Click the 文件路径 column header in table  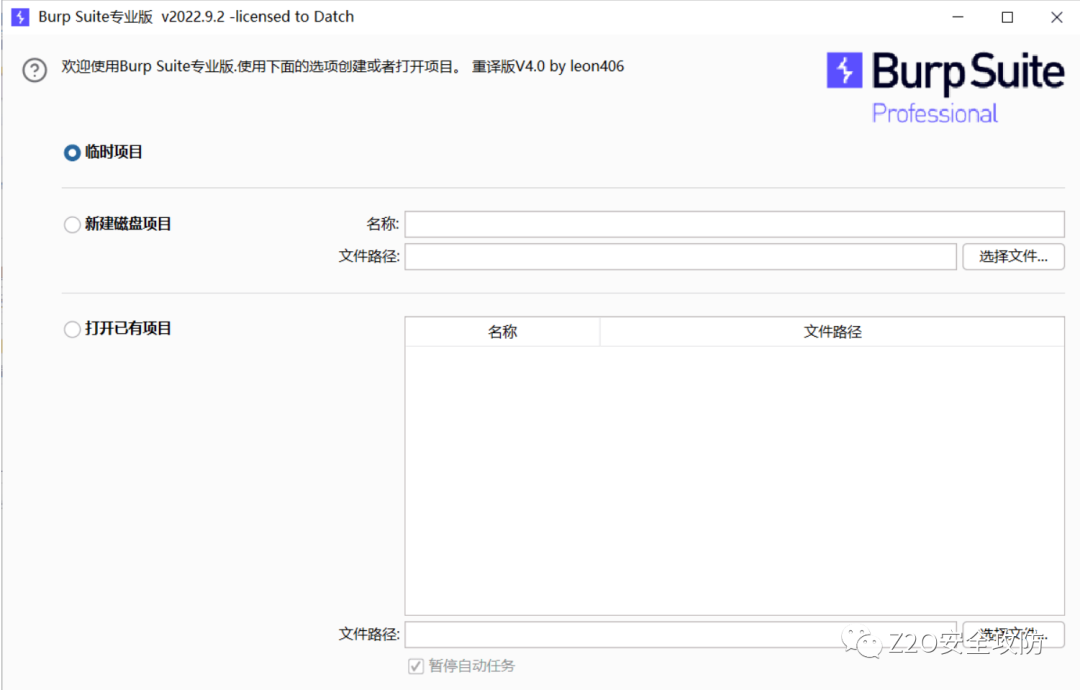point(832,332)
